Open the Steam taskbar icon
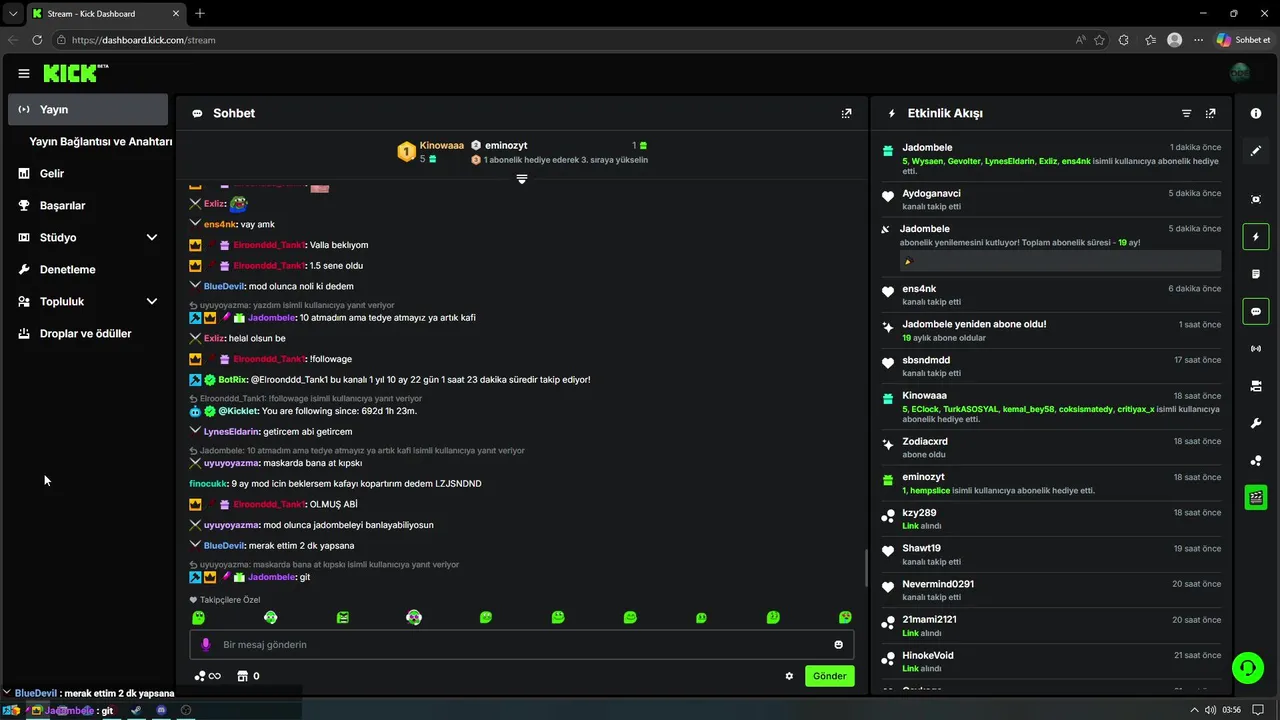Image resolution: width=1280 pixels, height=720 pixels. coord(136,710)
